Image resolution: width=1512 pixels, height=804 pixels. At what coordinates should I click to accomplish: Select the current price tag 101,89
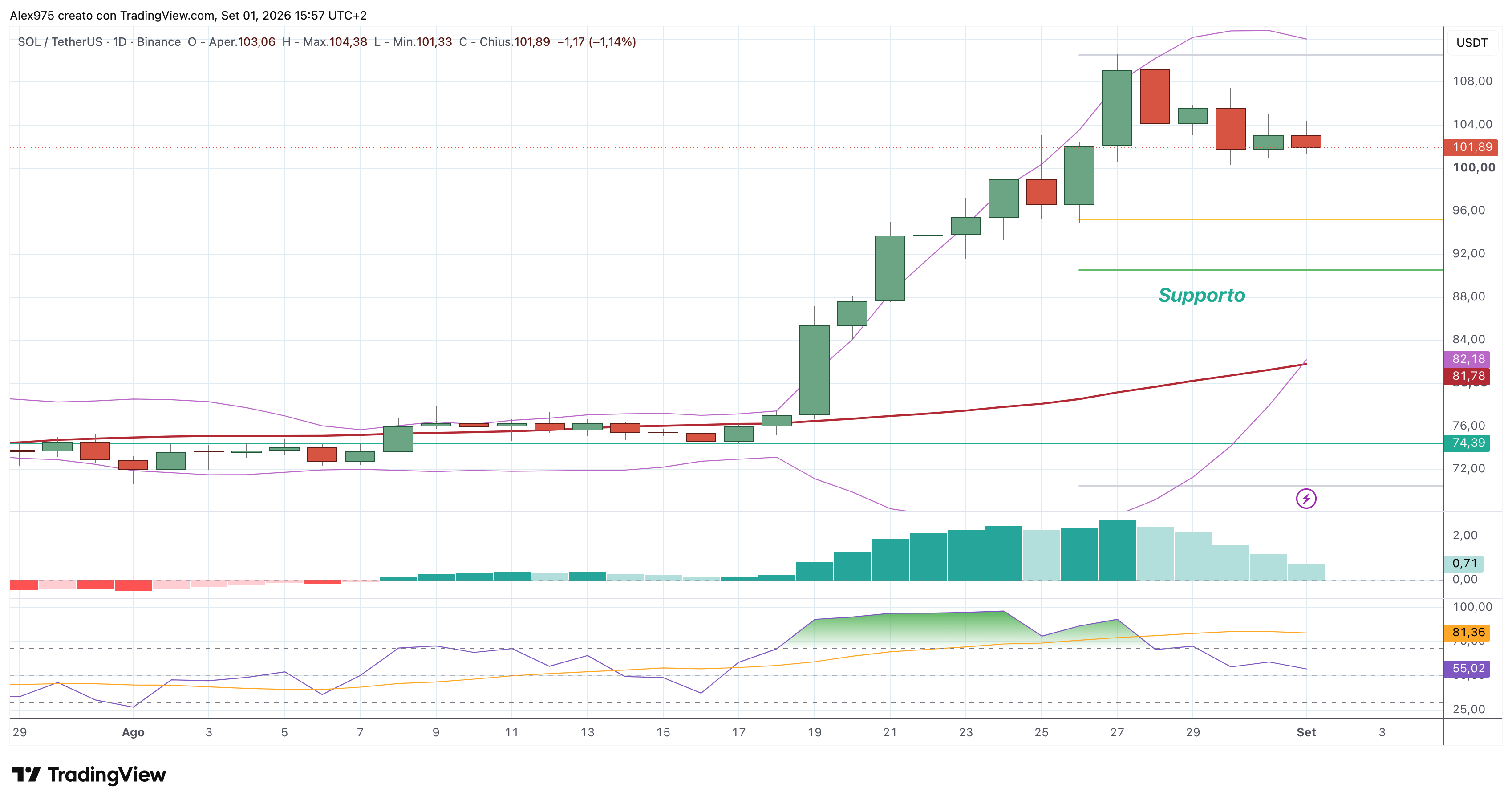[x=1472, y=147]
